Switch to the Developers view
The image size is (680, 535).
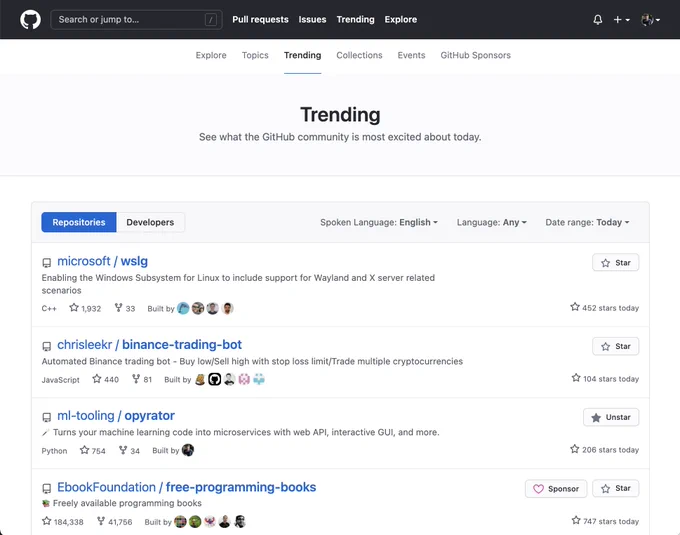point(150,222)
